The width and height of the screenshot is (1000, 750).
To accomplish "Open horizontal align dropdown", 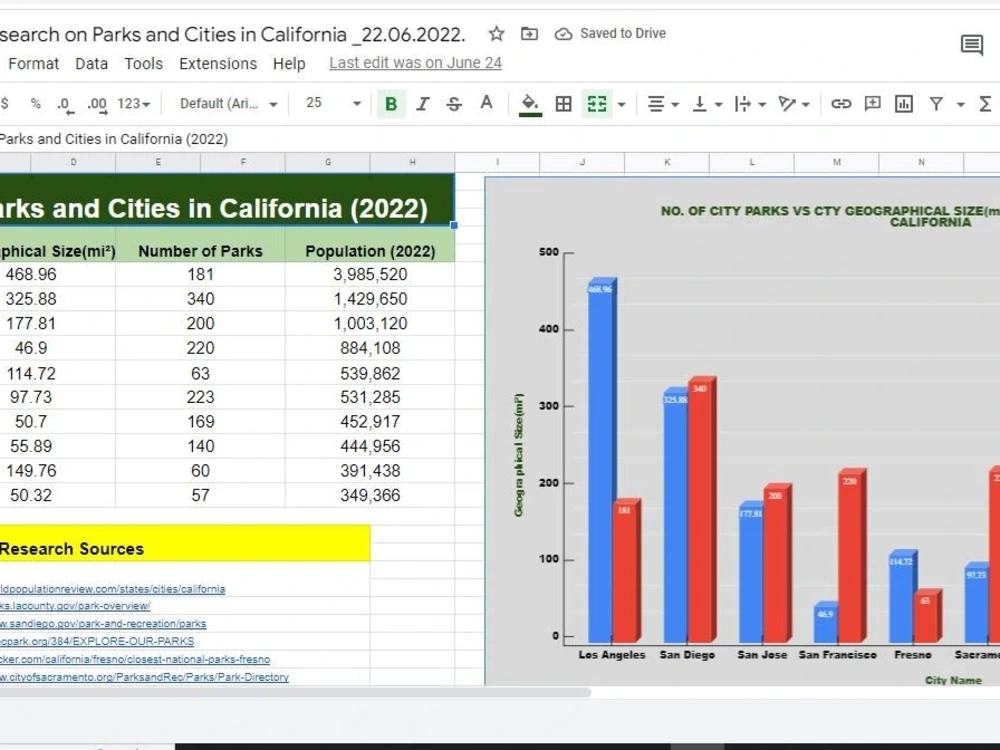I will point(663,103).
